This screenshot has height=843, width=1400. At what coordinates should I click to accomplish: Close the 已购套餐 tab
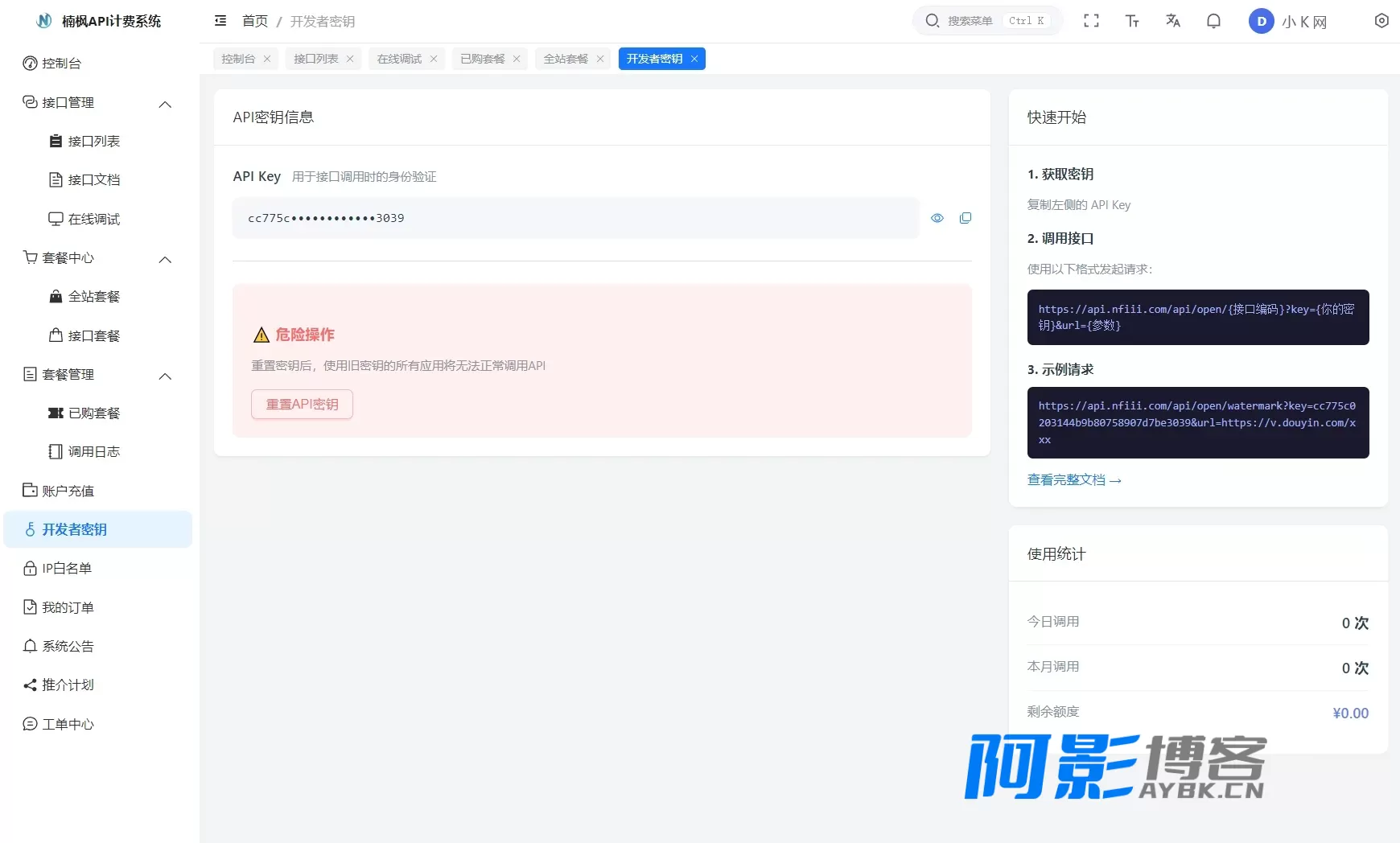coord(517,59)
